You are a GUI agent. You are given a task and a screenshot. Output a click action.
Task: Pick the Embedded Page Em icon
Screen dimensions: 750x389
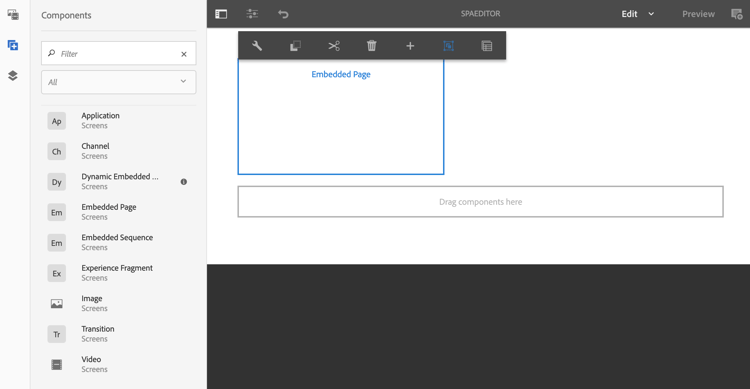[x=56, y=212]
